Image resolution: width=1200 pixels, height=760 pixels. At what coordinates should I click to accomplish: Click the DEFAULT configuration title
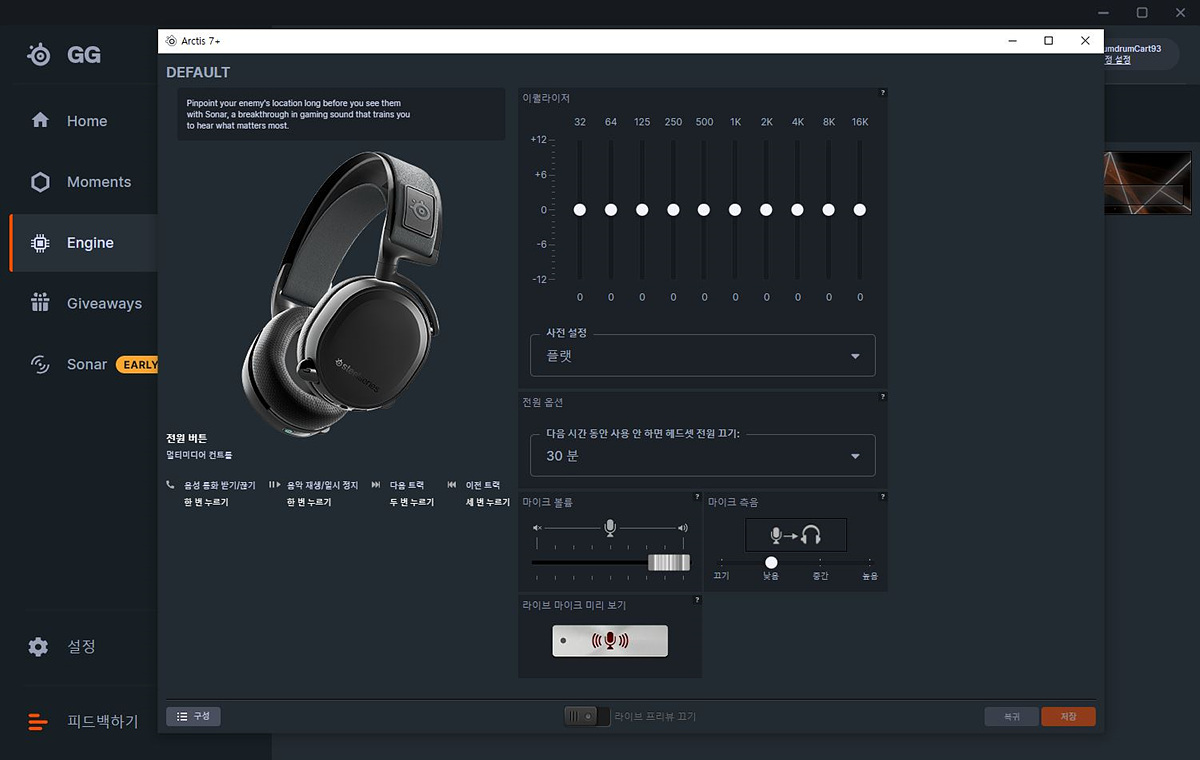click(198, 73)
